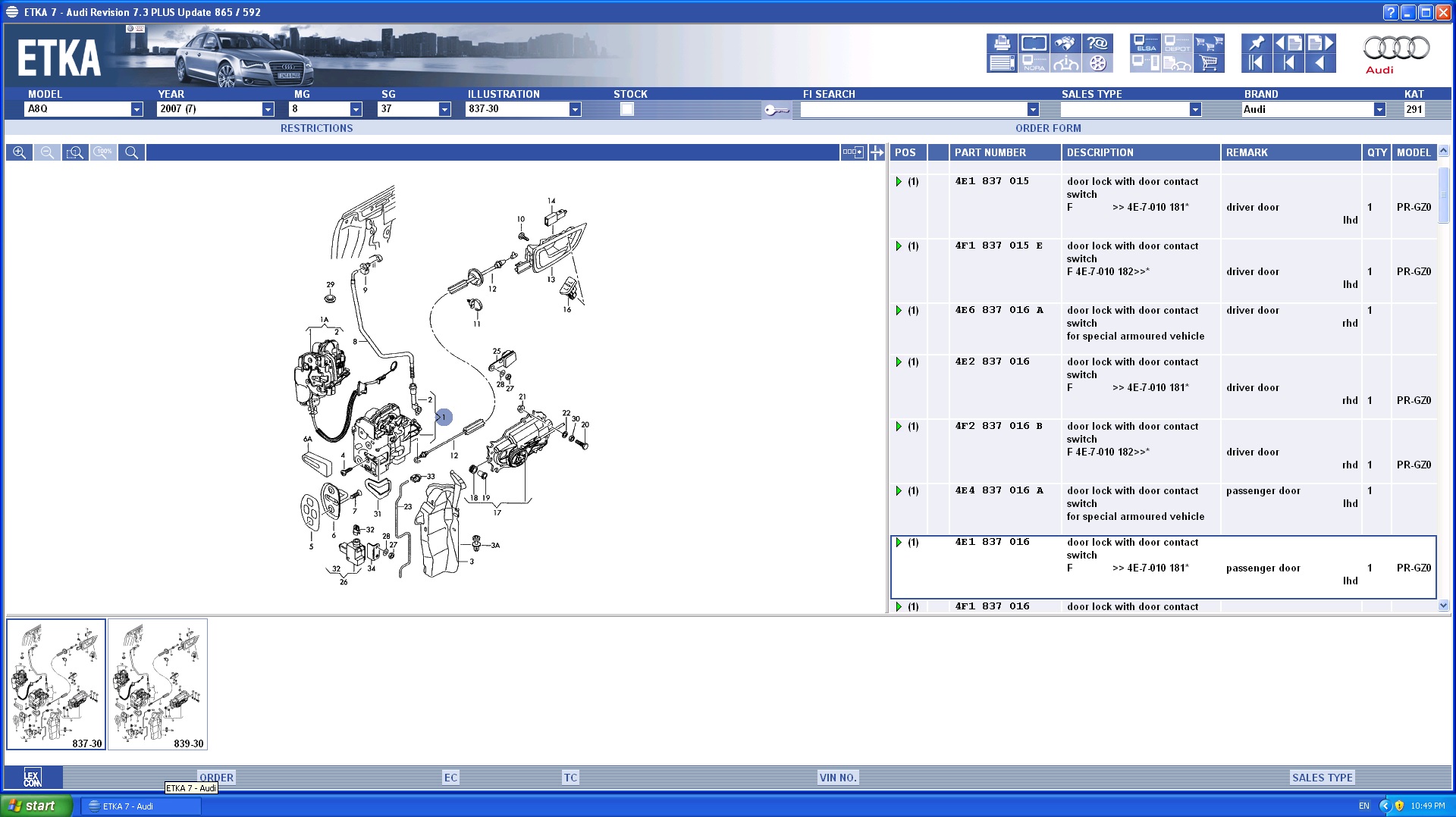
Task: Reset illustration zoom to 100%
Action: pyautogui.click(x=103, y=152)
